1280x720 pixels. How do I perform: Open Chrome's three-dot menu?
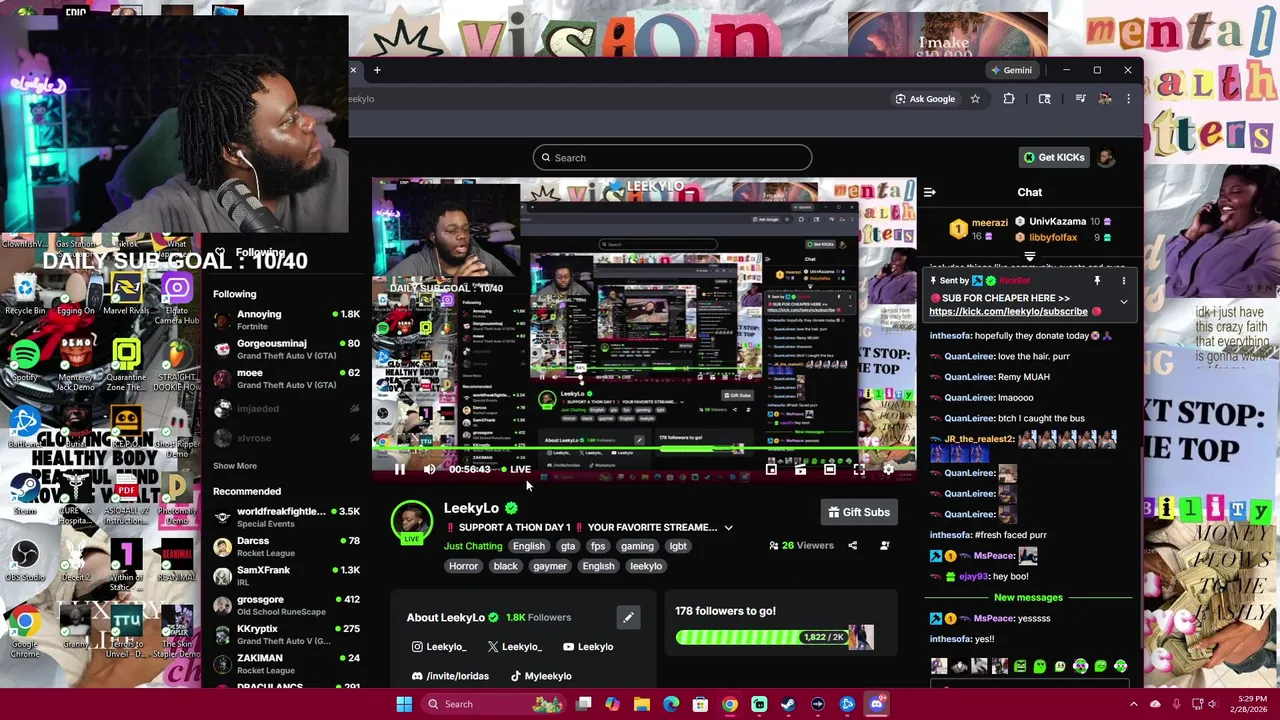[1128, 99]
